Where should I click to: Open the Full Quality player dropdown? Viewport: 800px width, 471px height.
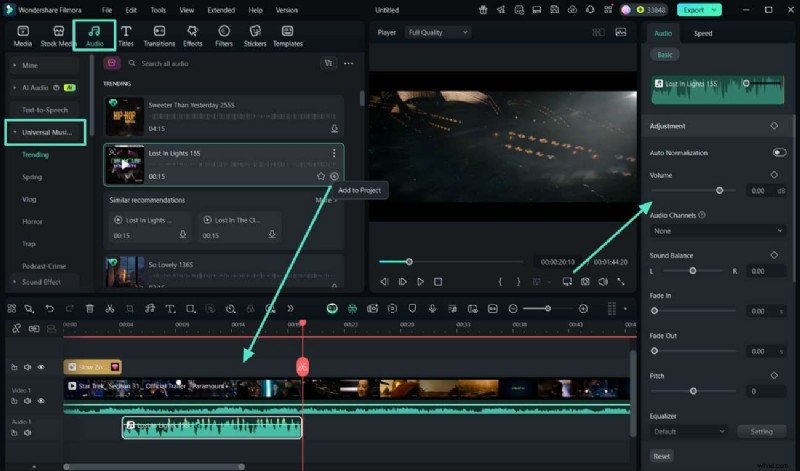coord(437,32)
